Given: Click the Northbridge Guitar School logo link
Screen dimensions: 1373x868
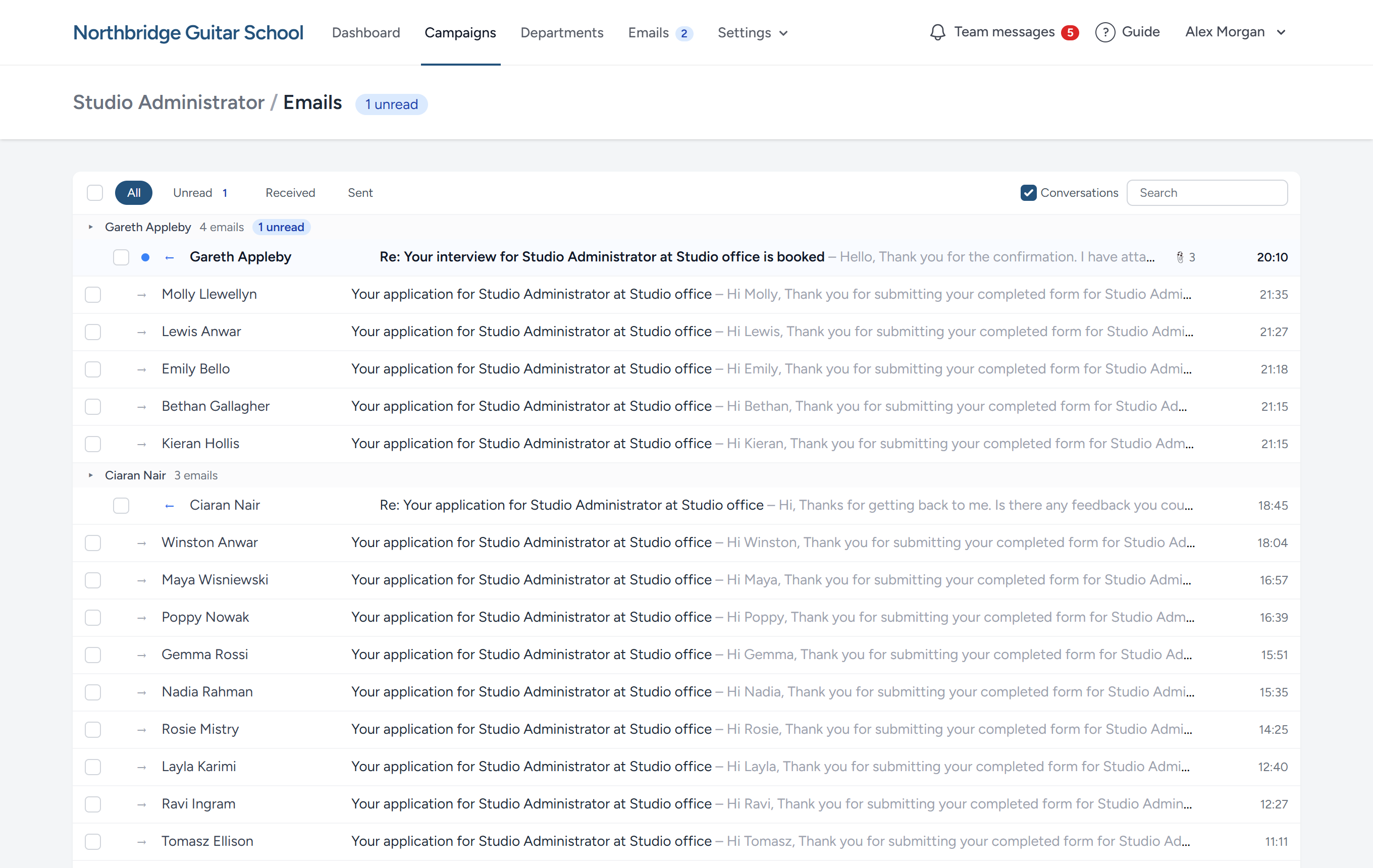Looking at the screenshot, I should 188,32.
